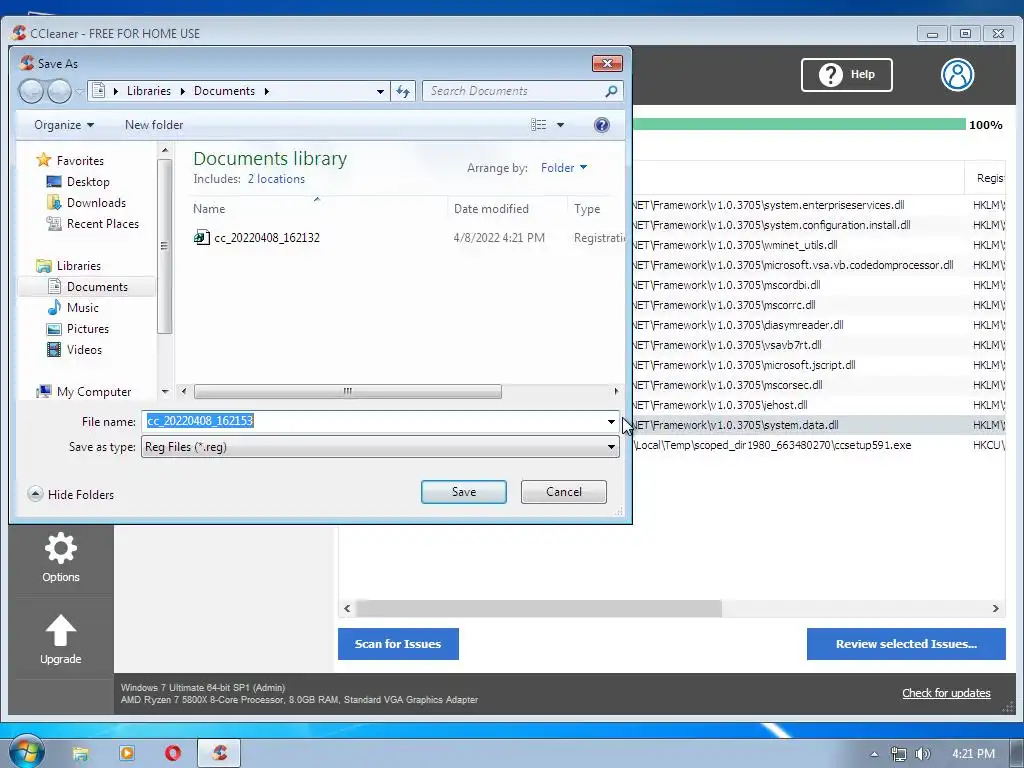The width and height of the screenshot is (1024, 768).
Task: Click the Save button
Action: coord(464,492)
